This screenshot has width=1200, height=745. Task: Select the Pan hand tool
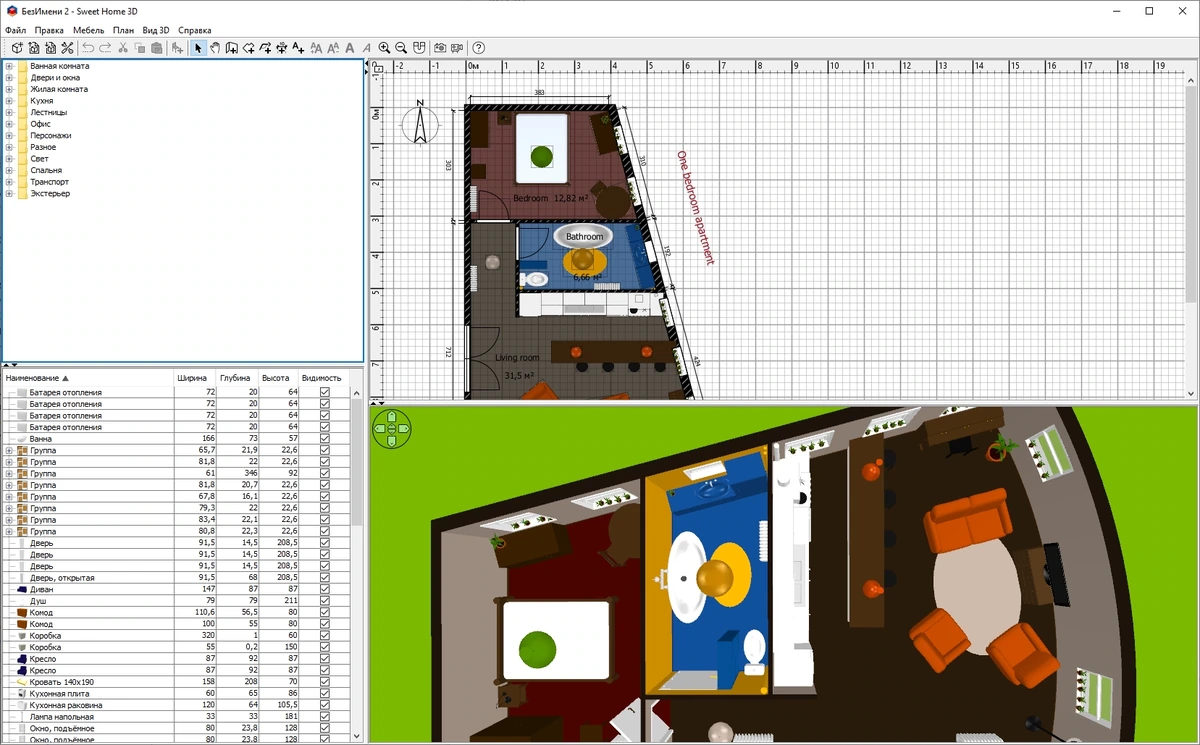point(215,48)
